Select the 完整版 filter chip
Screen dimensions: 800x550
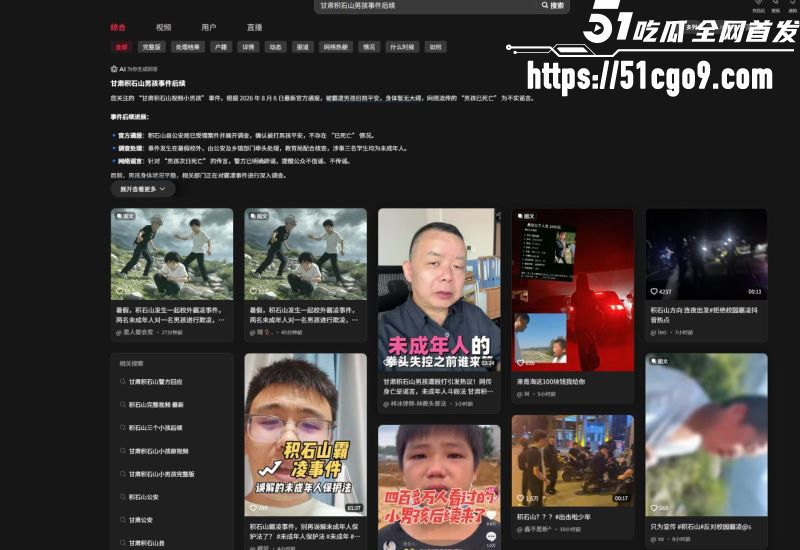pos(152,47)
